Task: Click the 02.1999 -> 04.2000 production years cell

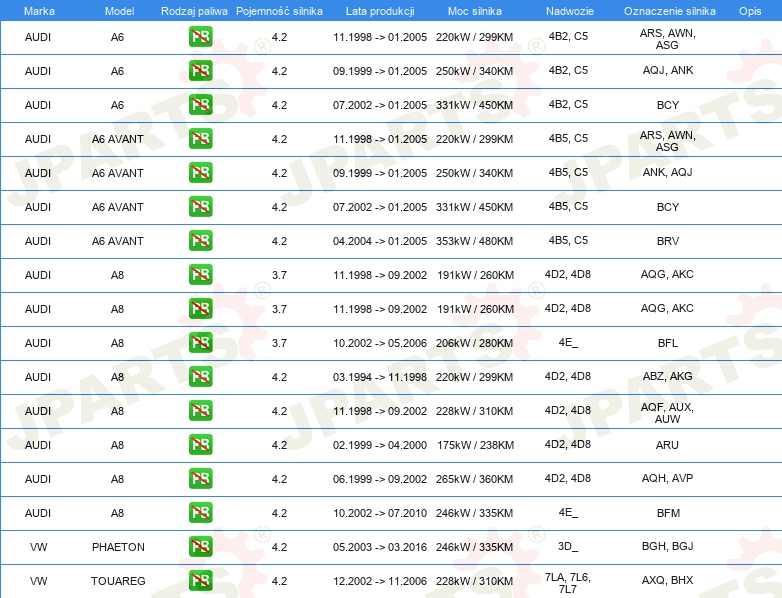Action: click(x=380, y=445)
